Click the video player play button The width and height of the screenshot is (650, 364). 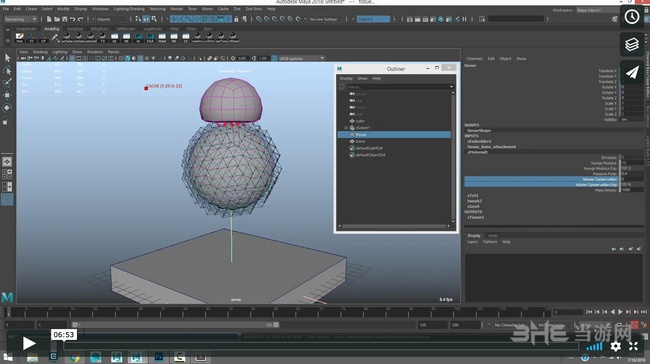pyautogui.click(x=28, y=343)
